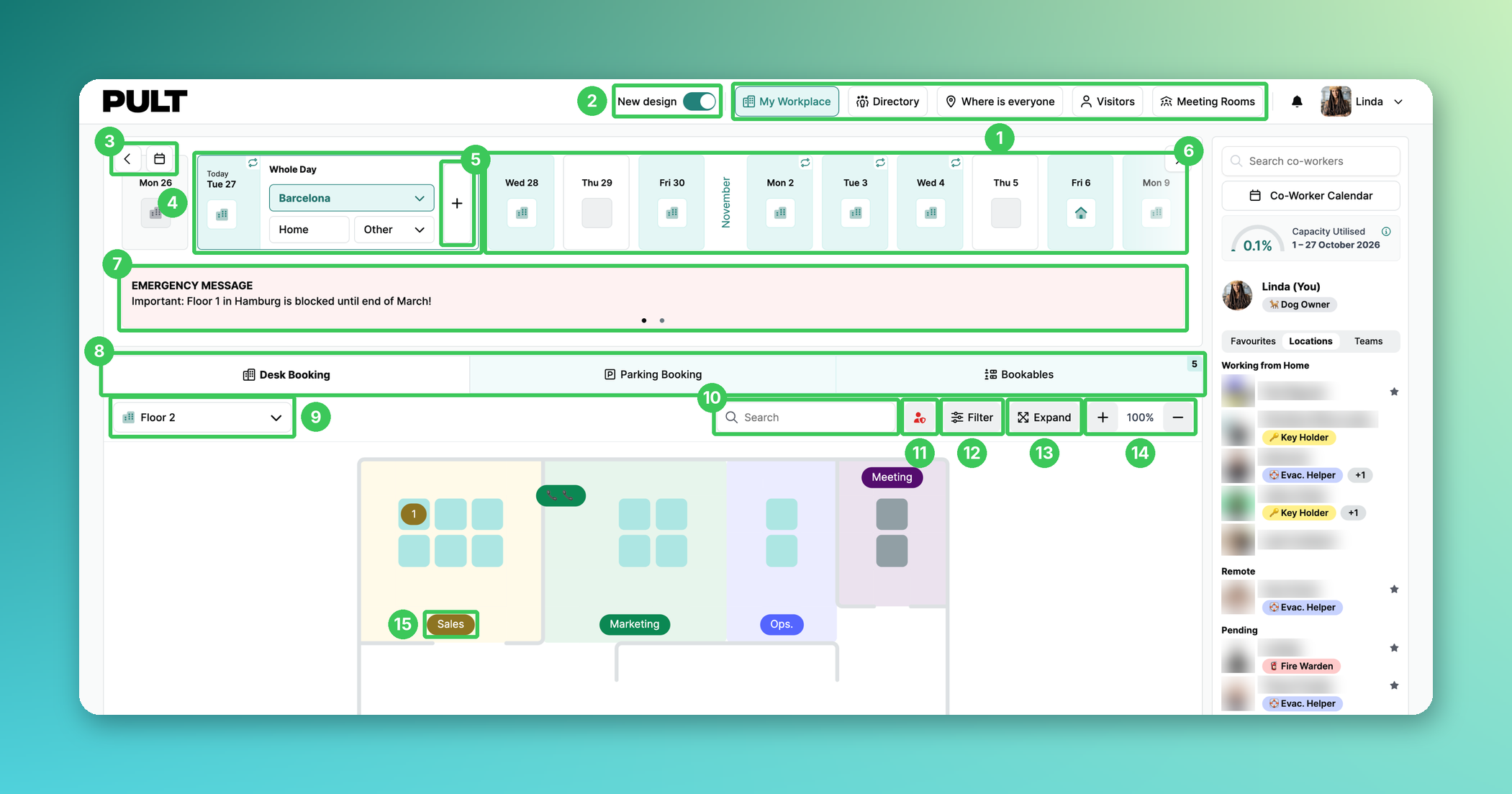Screen dimensions: 1512x794
Task: Open the Floor 2 selector dropdown
Action: [x=202, y=418]
